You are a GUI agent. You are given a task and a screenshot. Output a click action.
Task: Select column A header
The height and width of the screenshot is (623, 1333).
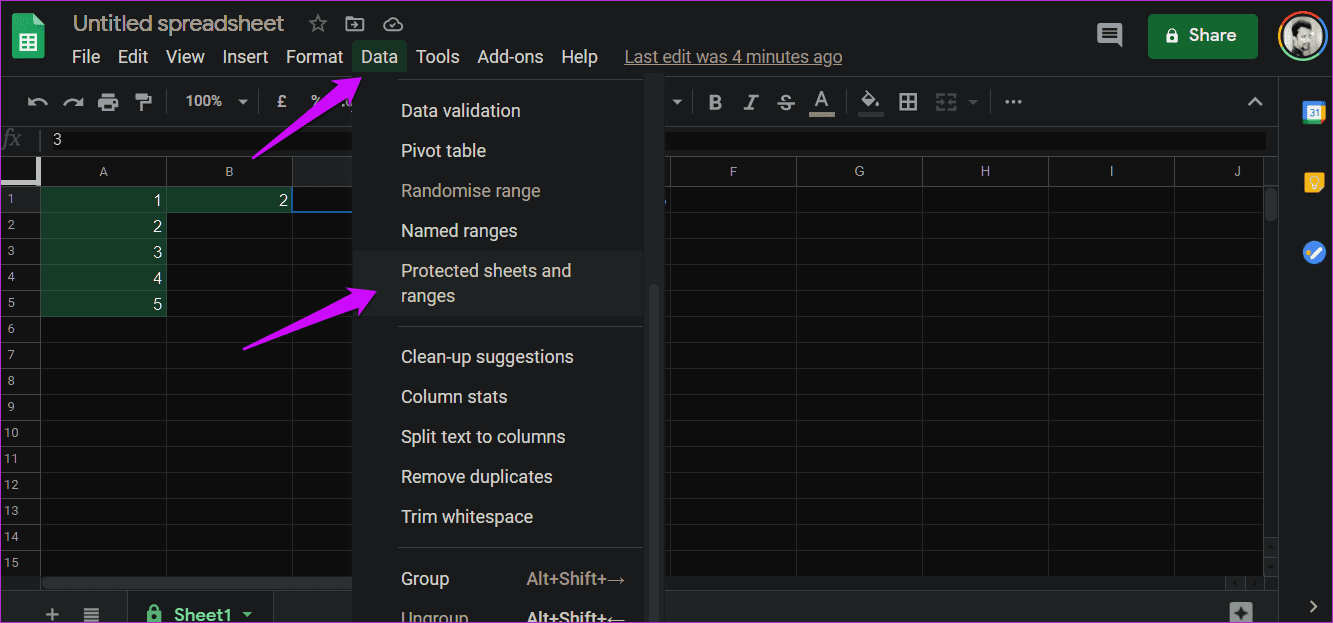point(104,172)
